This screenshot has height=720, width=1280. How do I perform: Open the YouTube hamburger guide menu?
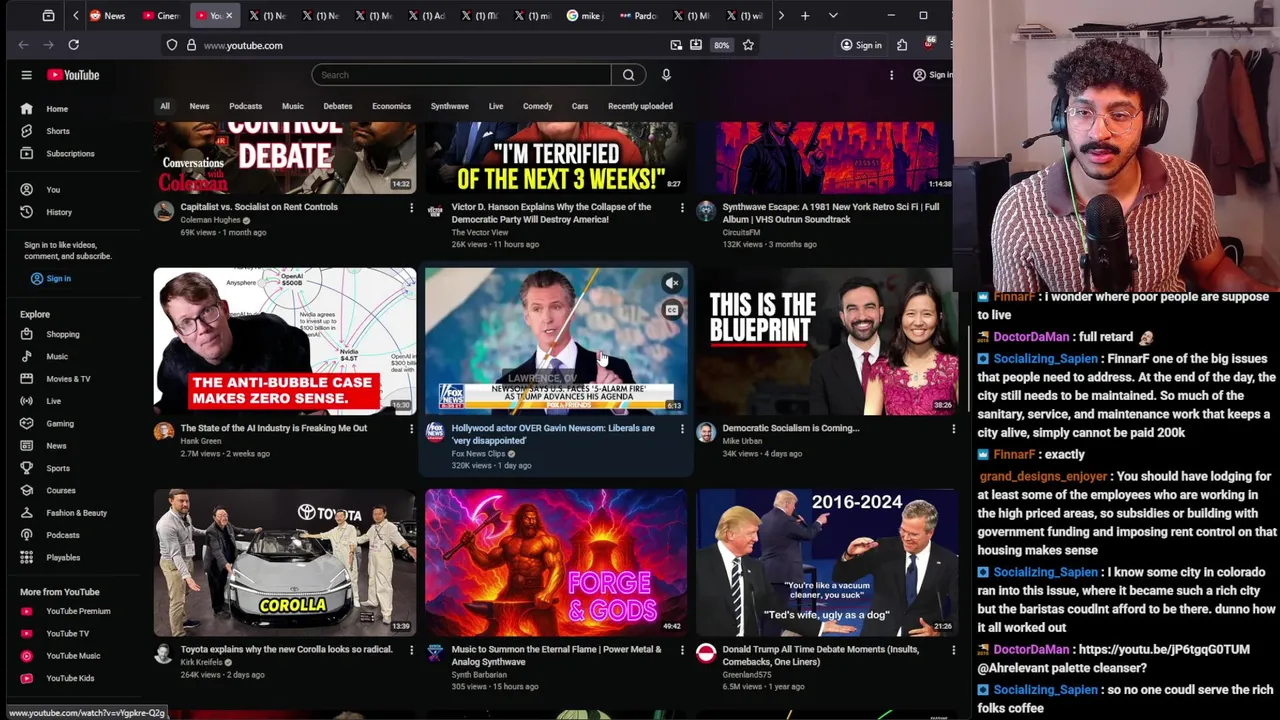click(x=27, y=75)
